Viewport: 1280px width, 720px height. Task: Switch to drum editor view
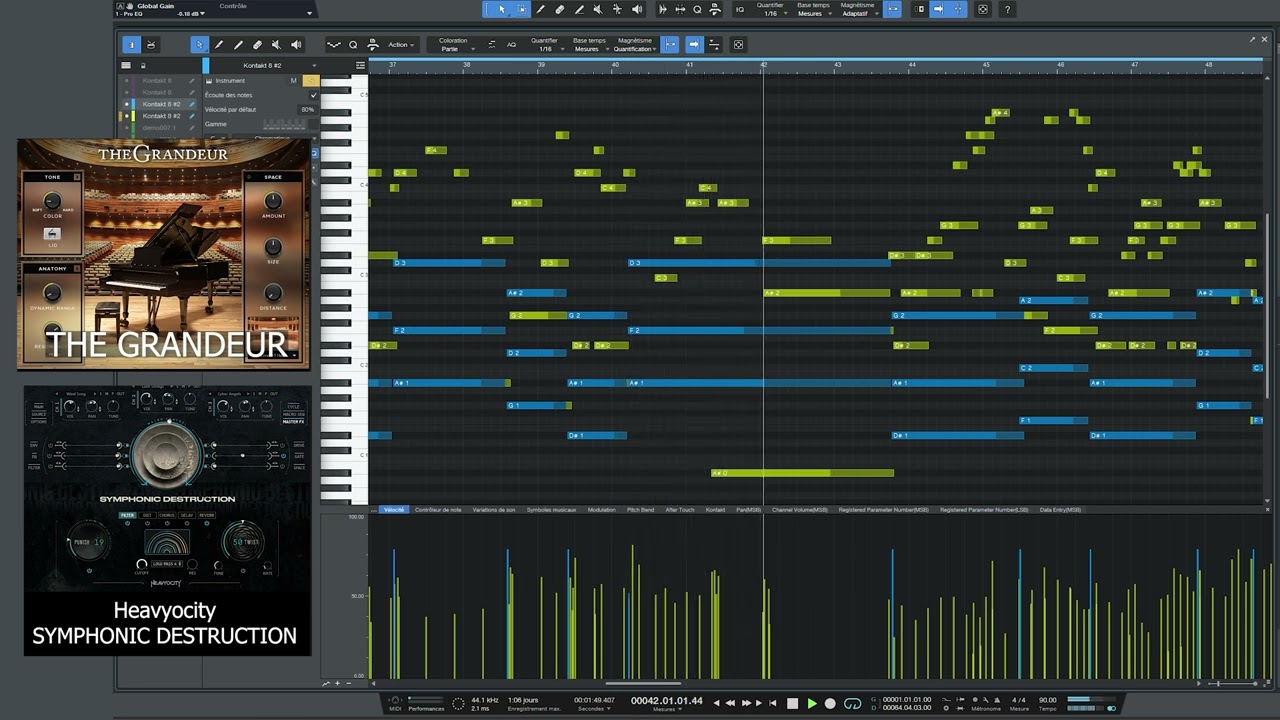(x=151, y=44)
